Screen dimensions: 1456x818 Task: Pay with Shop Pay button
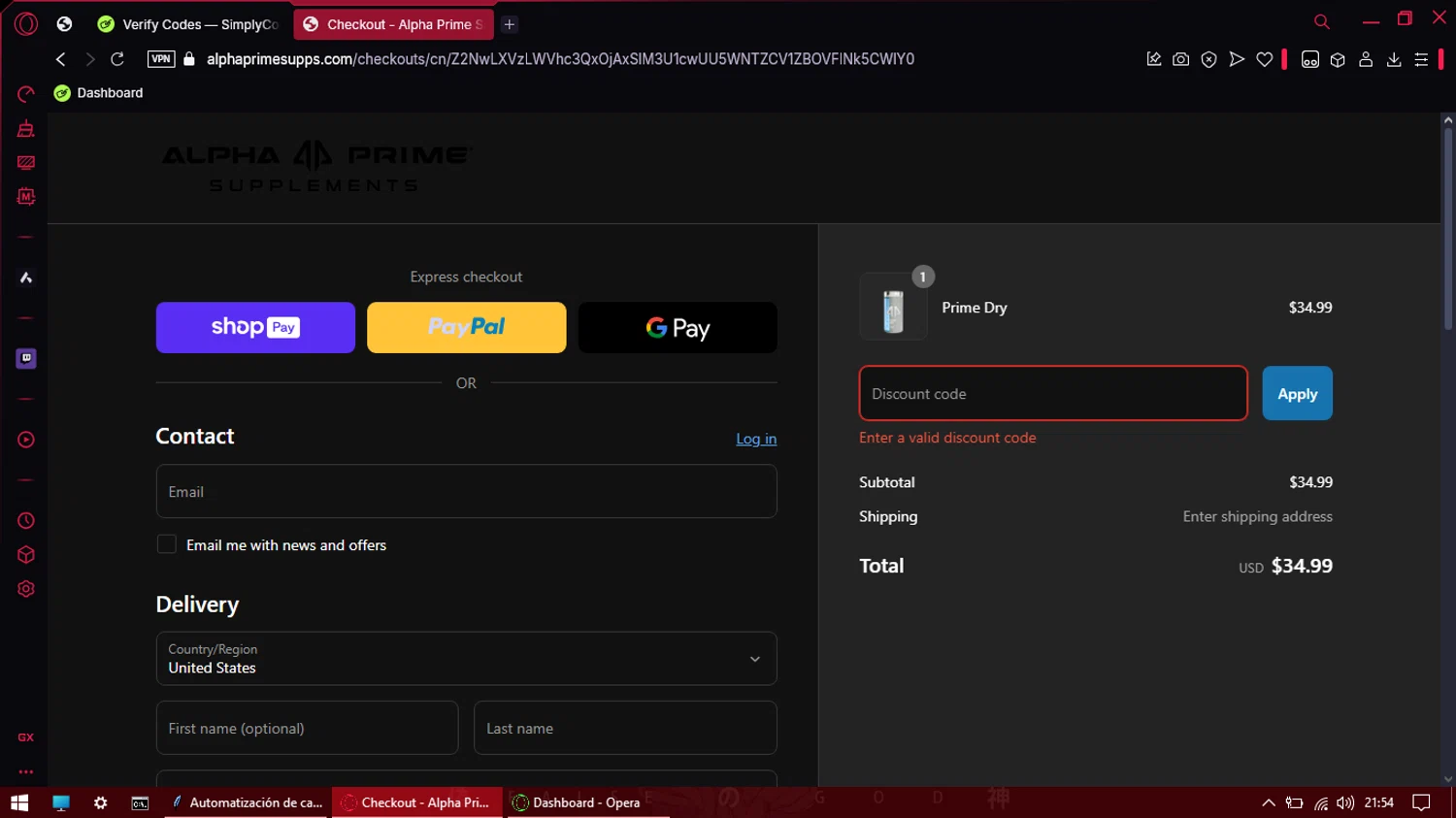255,327
